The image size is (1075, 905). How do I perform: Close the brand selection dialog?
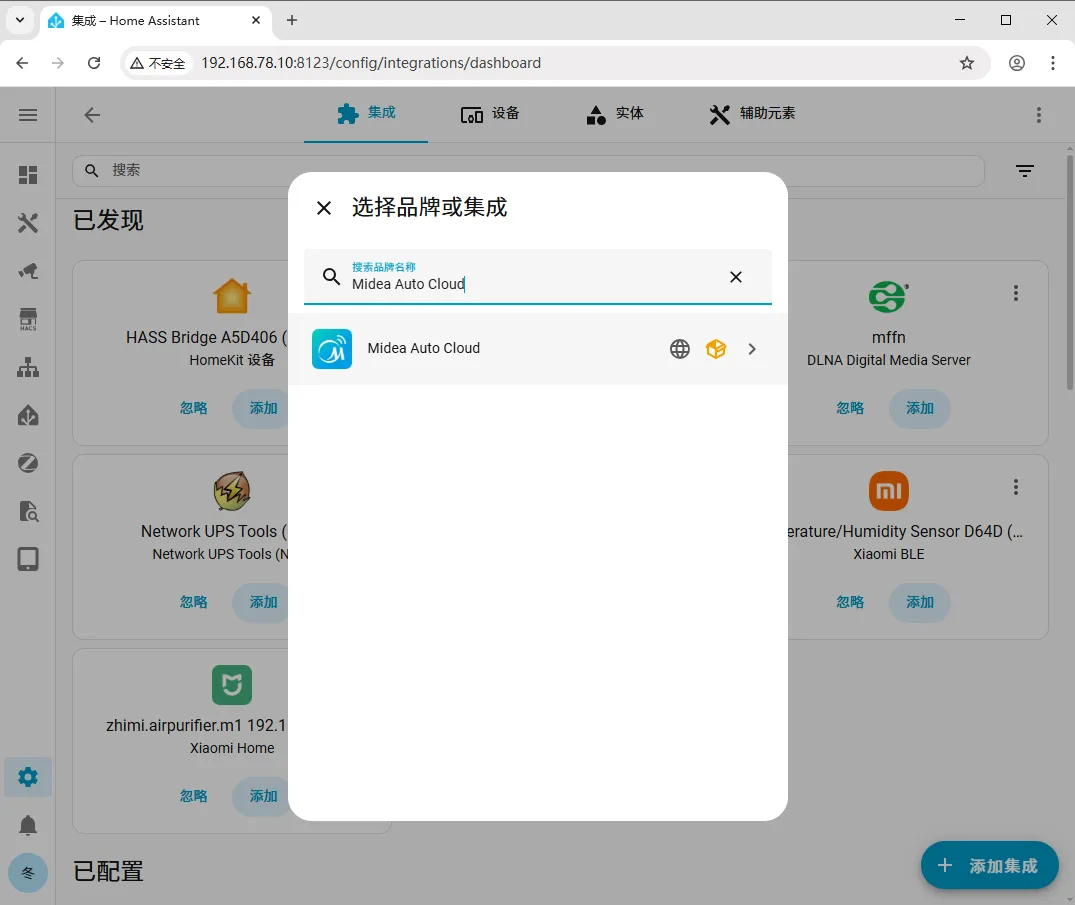(324, 208)
